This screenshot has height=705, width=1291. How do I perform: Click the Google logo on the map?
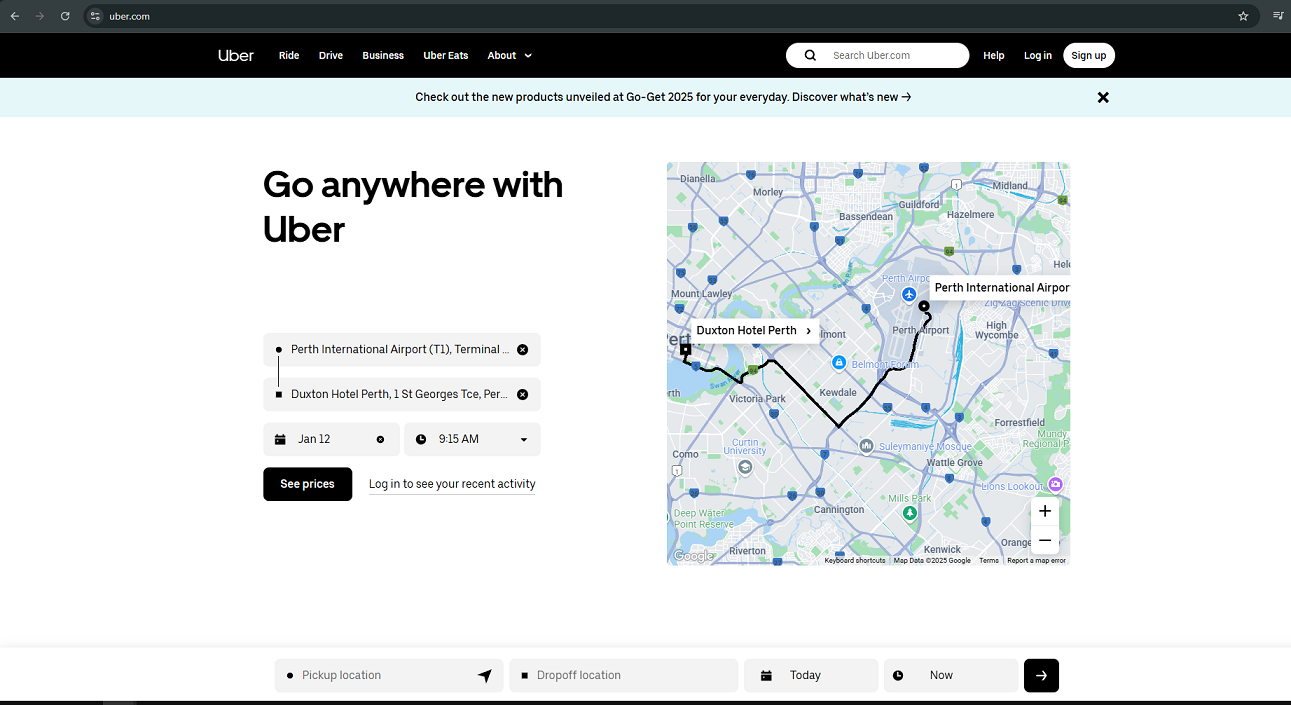click(692, 556)
